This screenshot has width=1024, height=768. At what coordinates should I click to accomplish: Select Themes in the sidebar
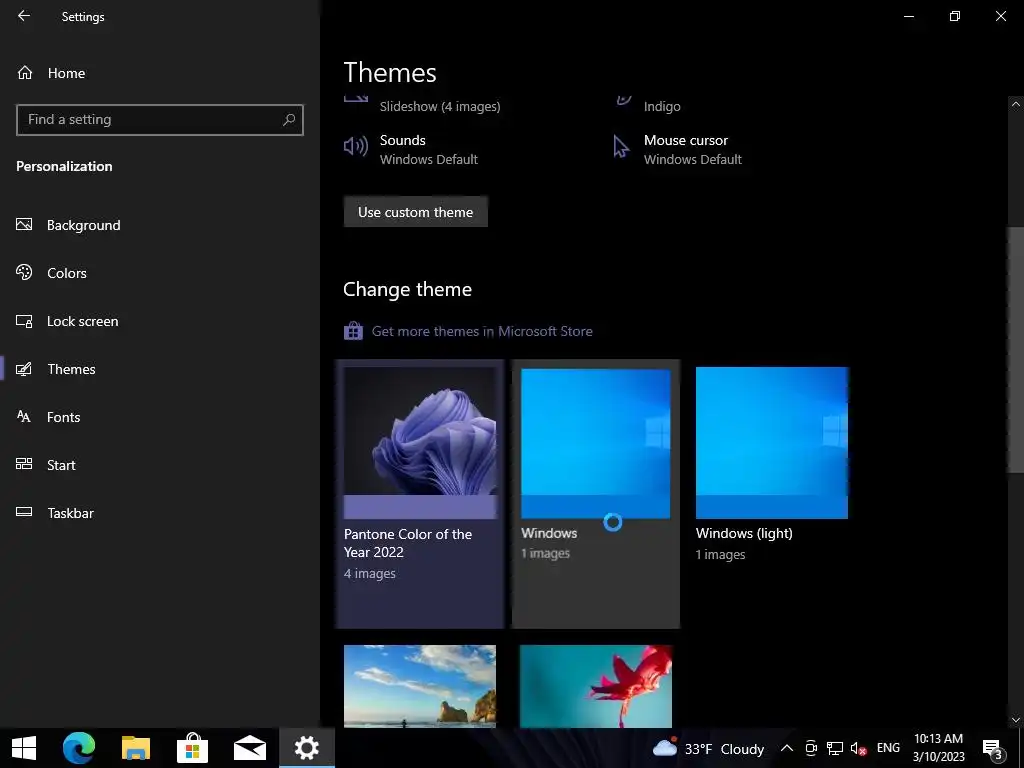(71, 369)
